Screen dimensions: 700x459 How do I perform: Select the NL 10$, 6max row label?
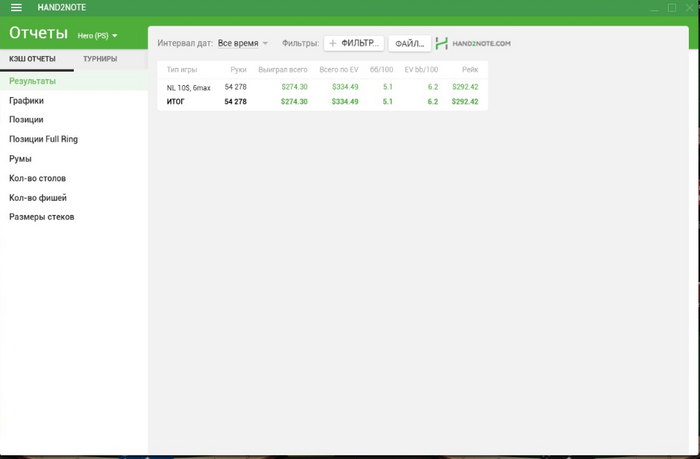[x=188, y=88]
